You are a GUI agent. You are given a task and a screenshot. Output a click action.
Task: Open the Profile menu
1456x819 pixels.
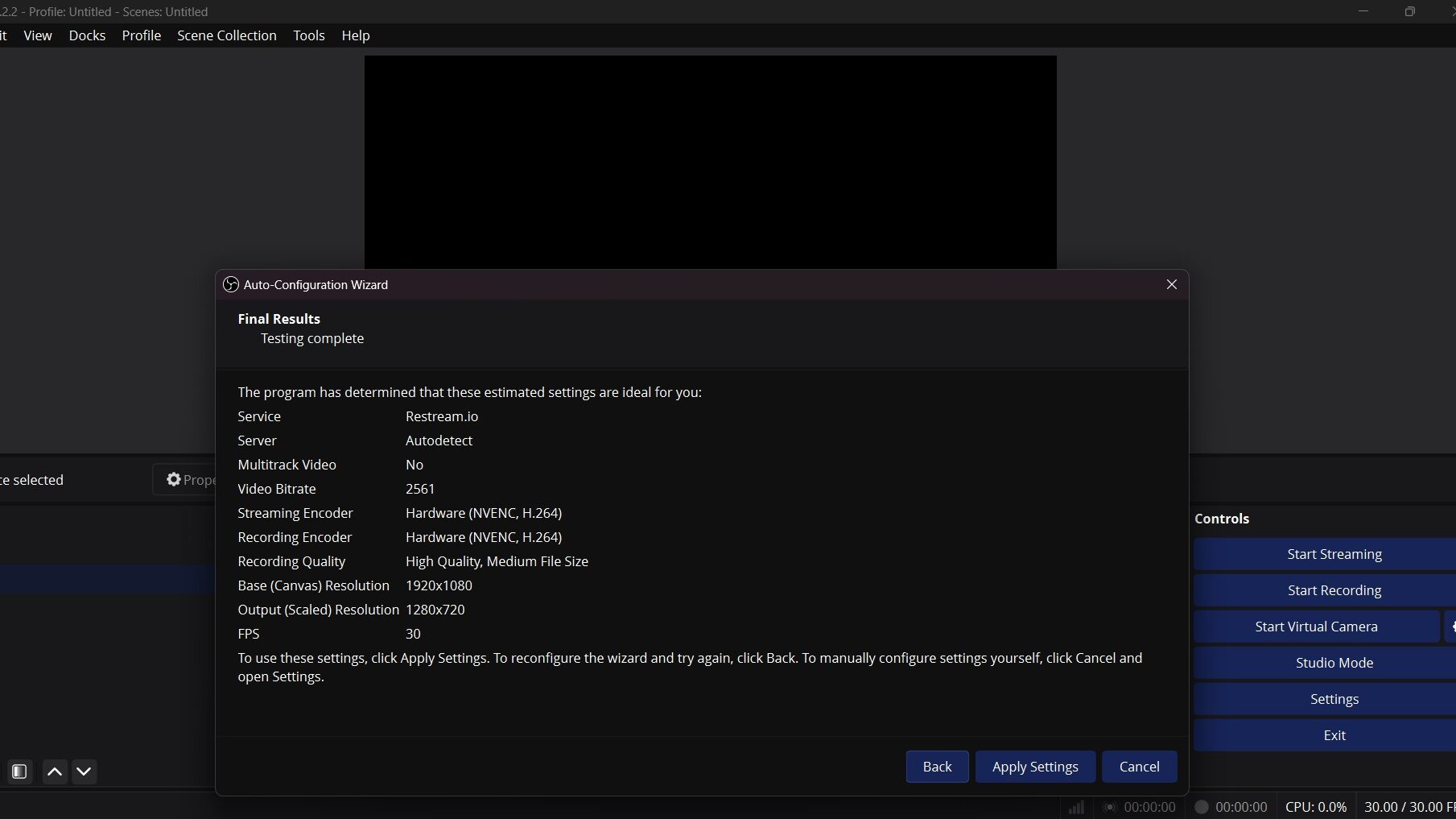click(142, 35)
